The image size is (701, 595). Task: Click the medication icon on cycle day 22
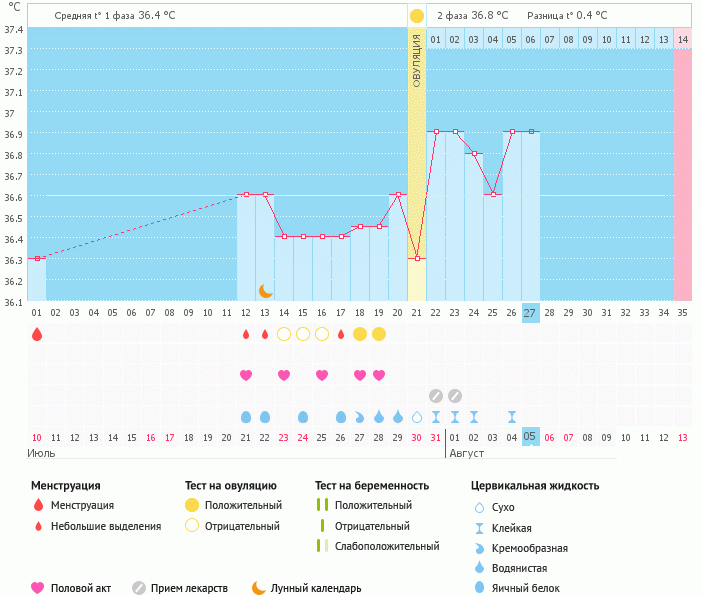point(436,395)
